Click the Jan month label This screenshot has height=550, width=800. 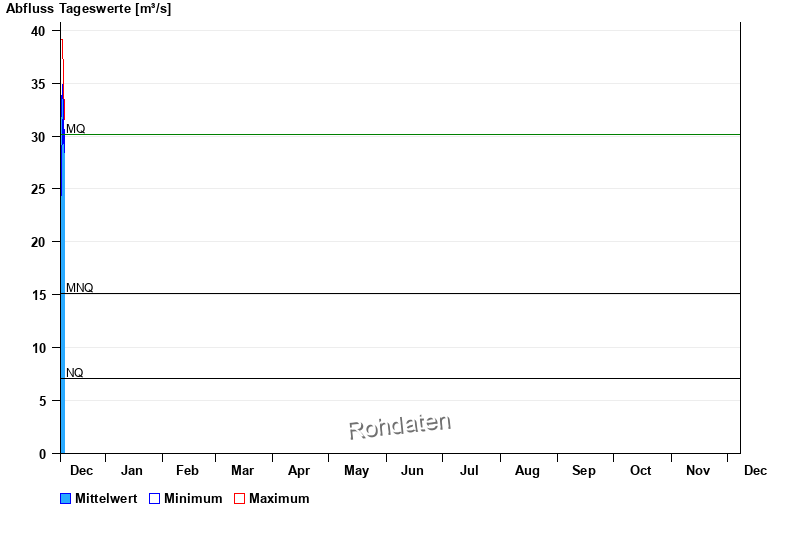click(x=132, y=471)
